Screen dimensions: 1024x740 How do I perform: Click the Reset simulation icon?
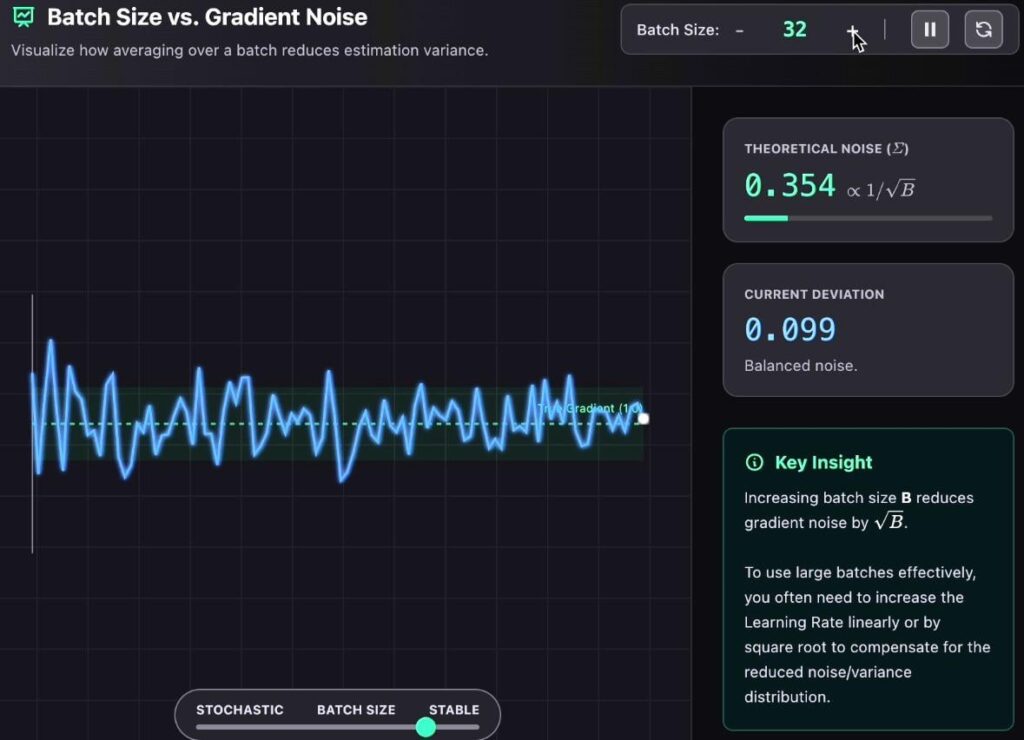(983, 29)
